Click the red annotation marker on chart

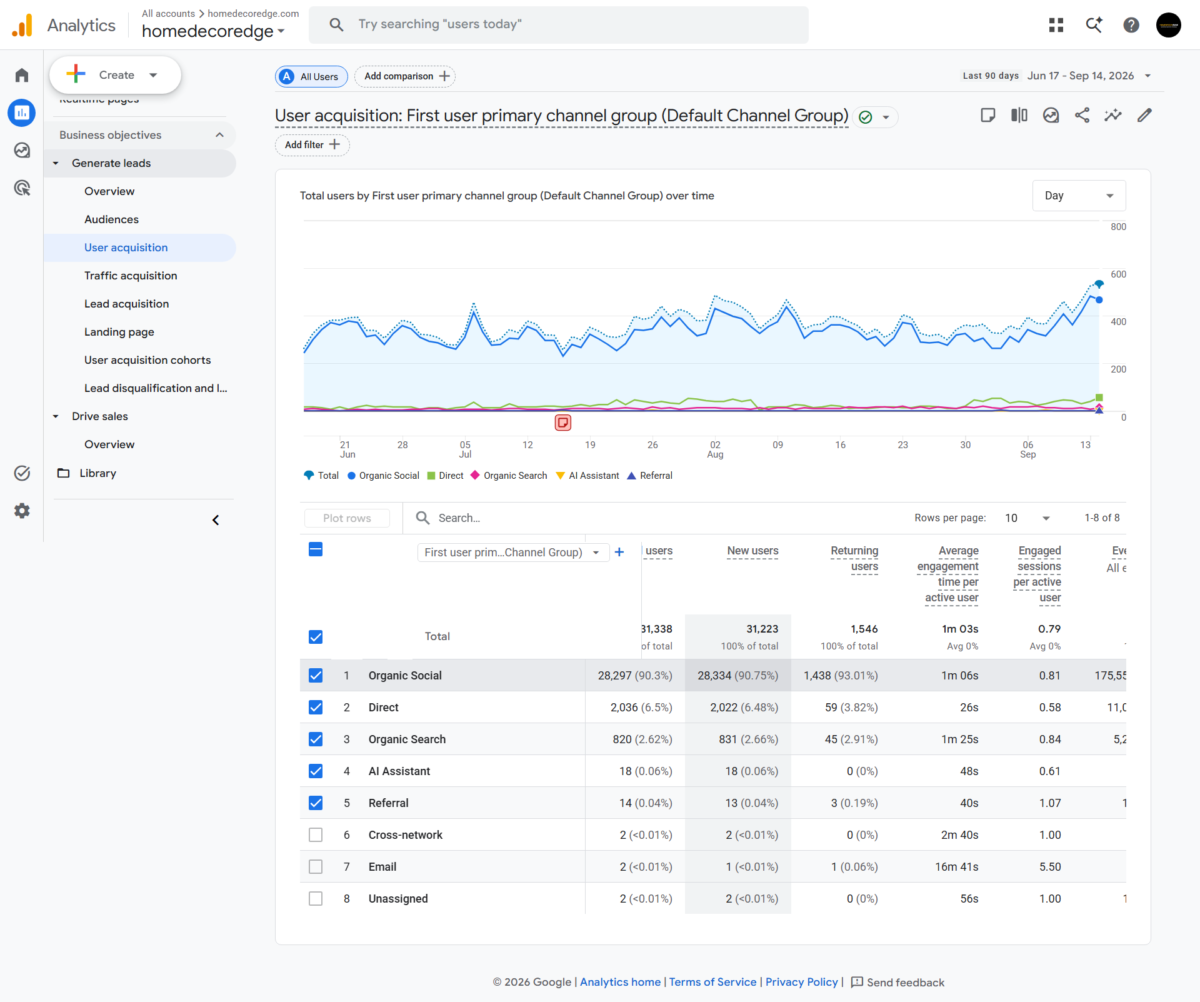[563, 423]
